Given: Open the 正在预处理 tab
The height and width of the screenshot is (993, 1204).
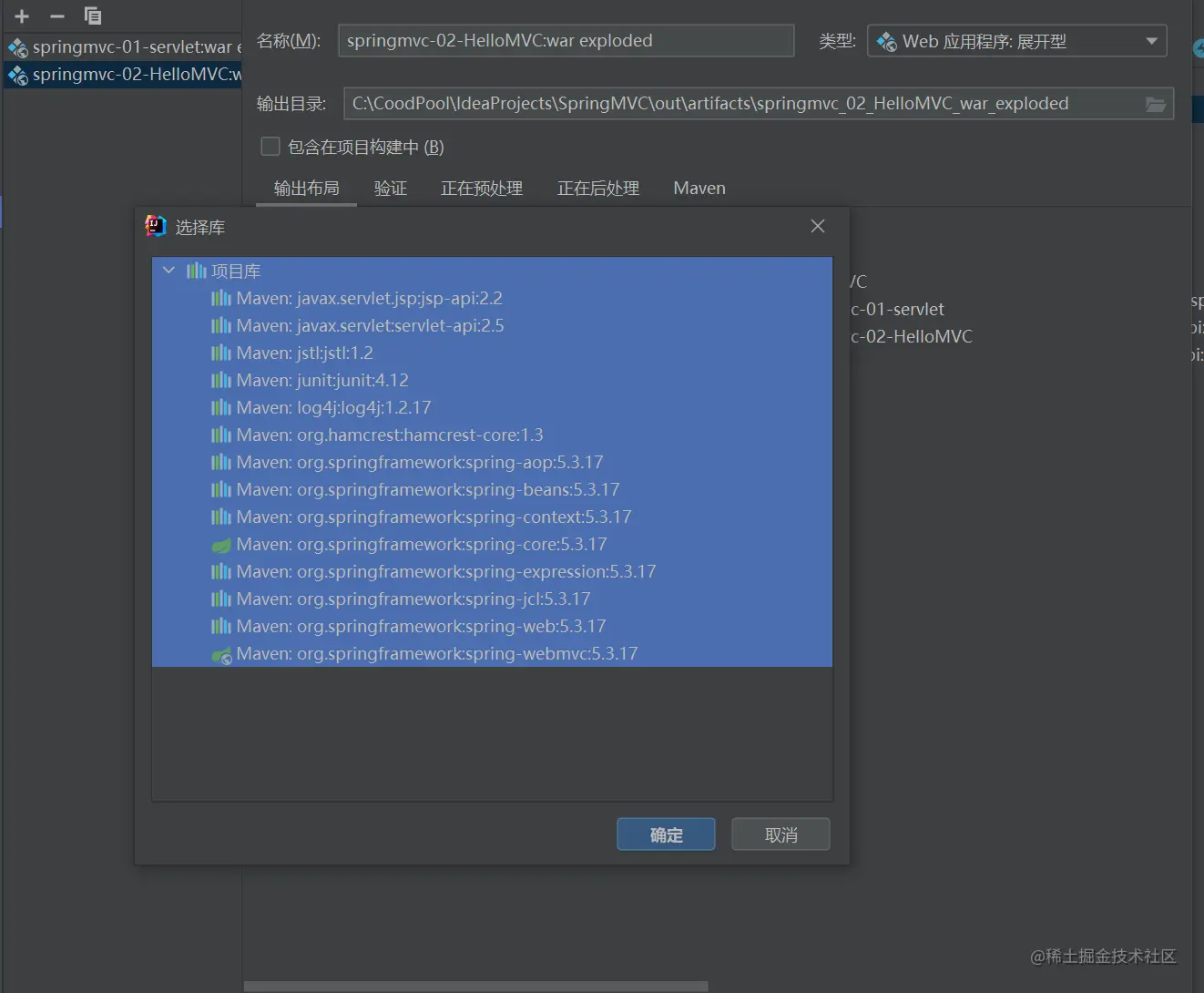Looking at the screenshot, I should pyautogui.click(x=482, y=188).
